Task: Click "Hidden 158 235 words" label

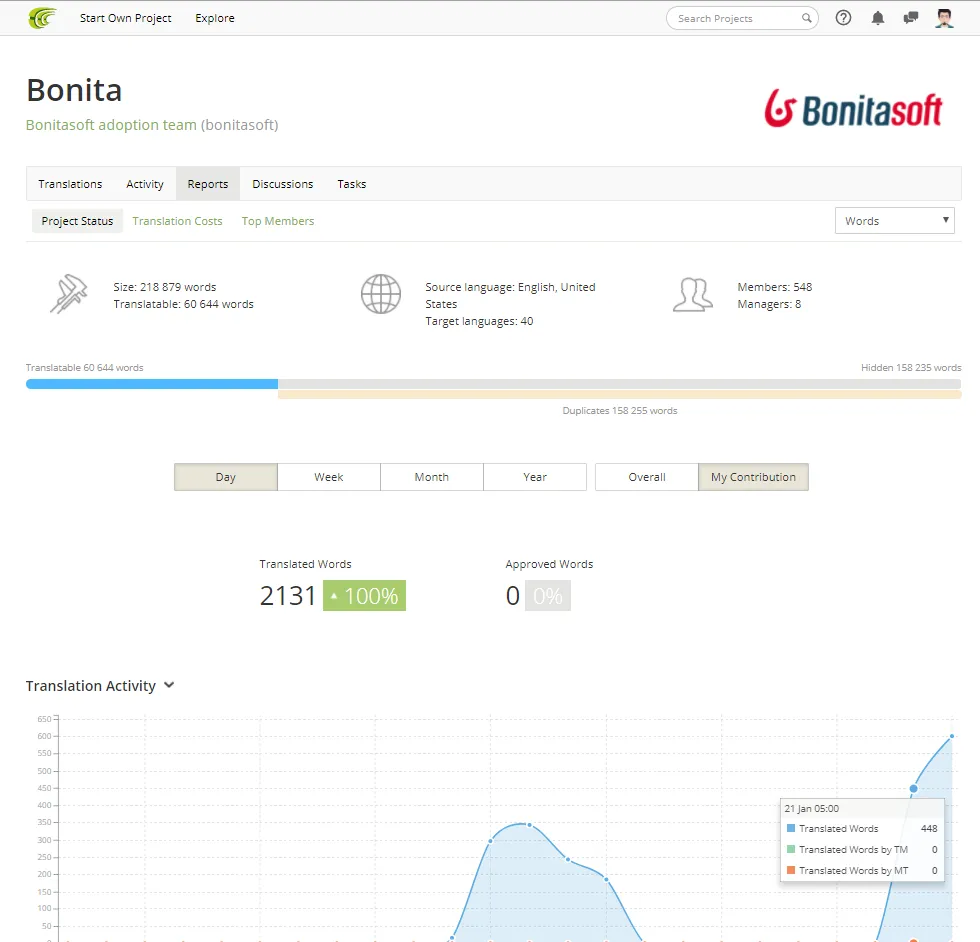Action: (911, 368)
